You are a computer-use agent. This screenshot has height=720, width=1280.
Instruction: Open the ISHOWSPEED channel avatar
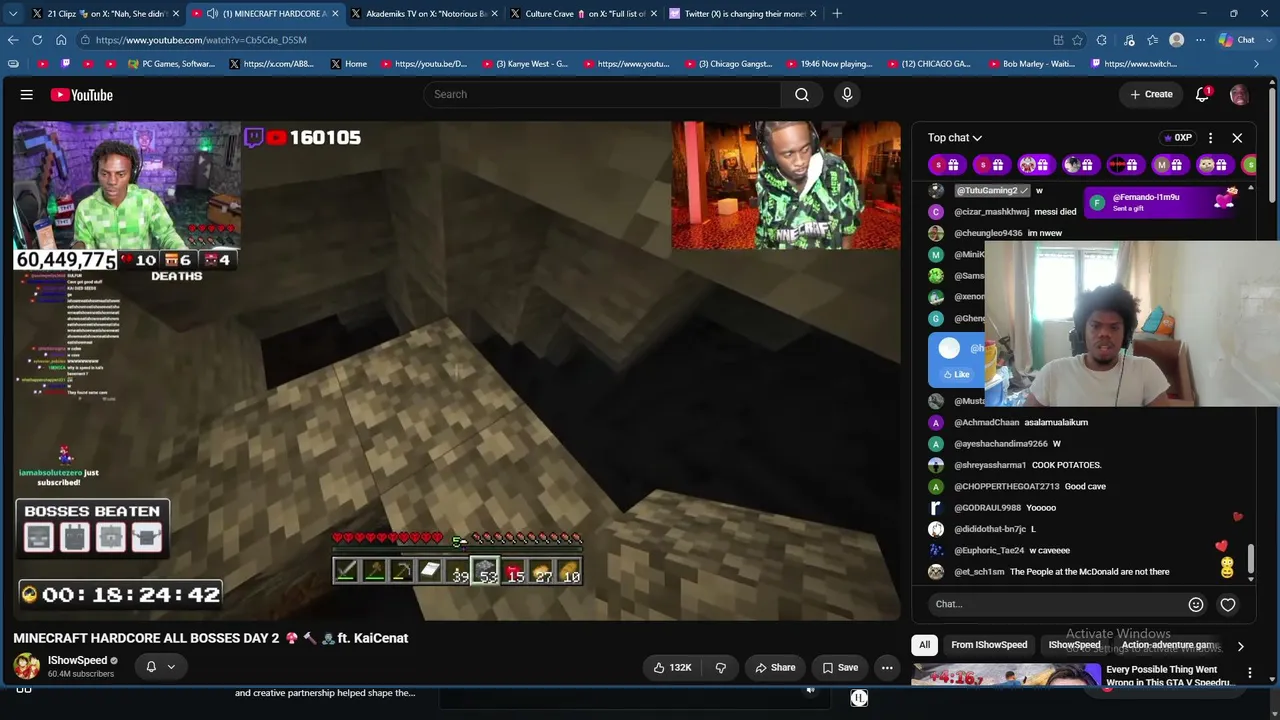point(27,666)
